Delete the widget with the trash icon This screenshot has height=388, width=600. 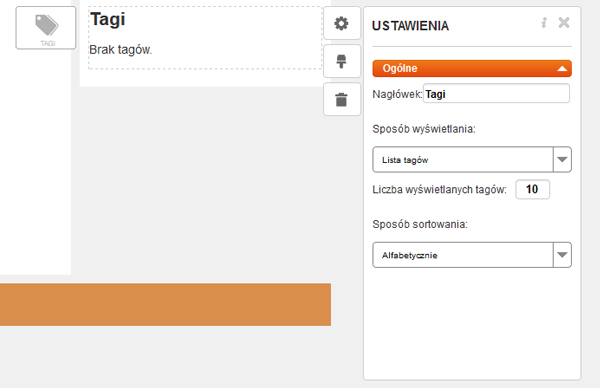341,99
